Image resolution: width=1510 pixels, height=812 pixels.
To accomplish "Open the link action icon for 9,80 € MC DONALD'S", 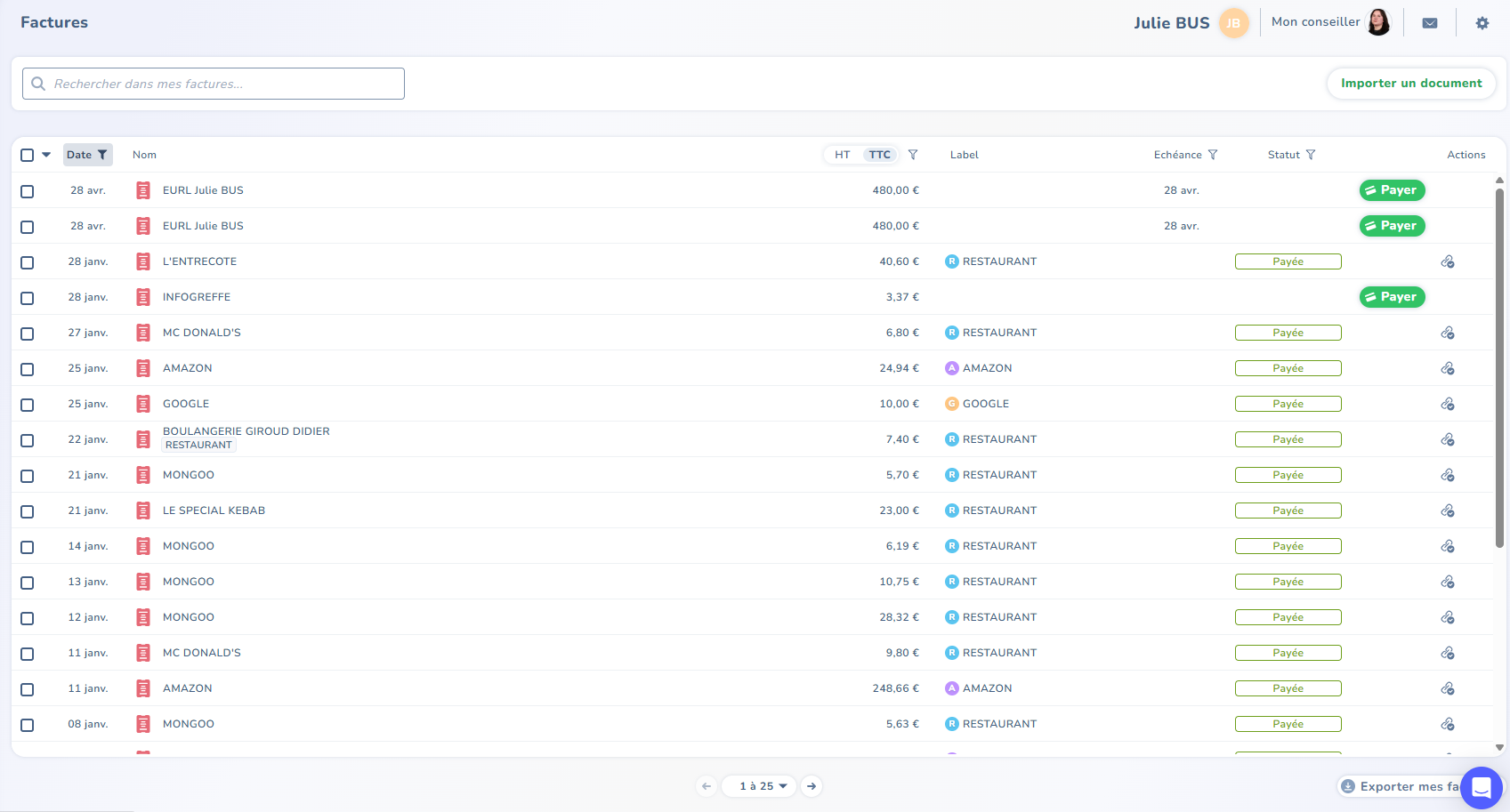I will pyautogui.click(x=1448, y=653).
